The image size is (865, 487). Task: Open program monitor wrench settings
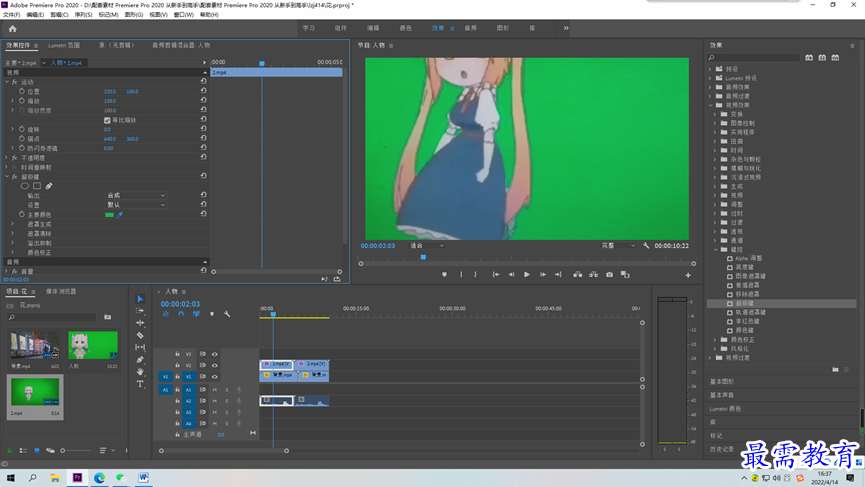click(646, 245)
